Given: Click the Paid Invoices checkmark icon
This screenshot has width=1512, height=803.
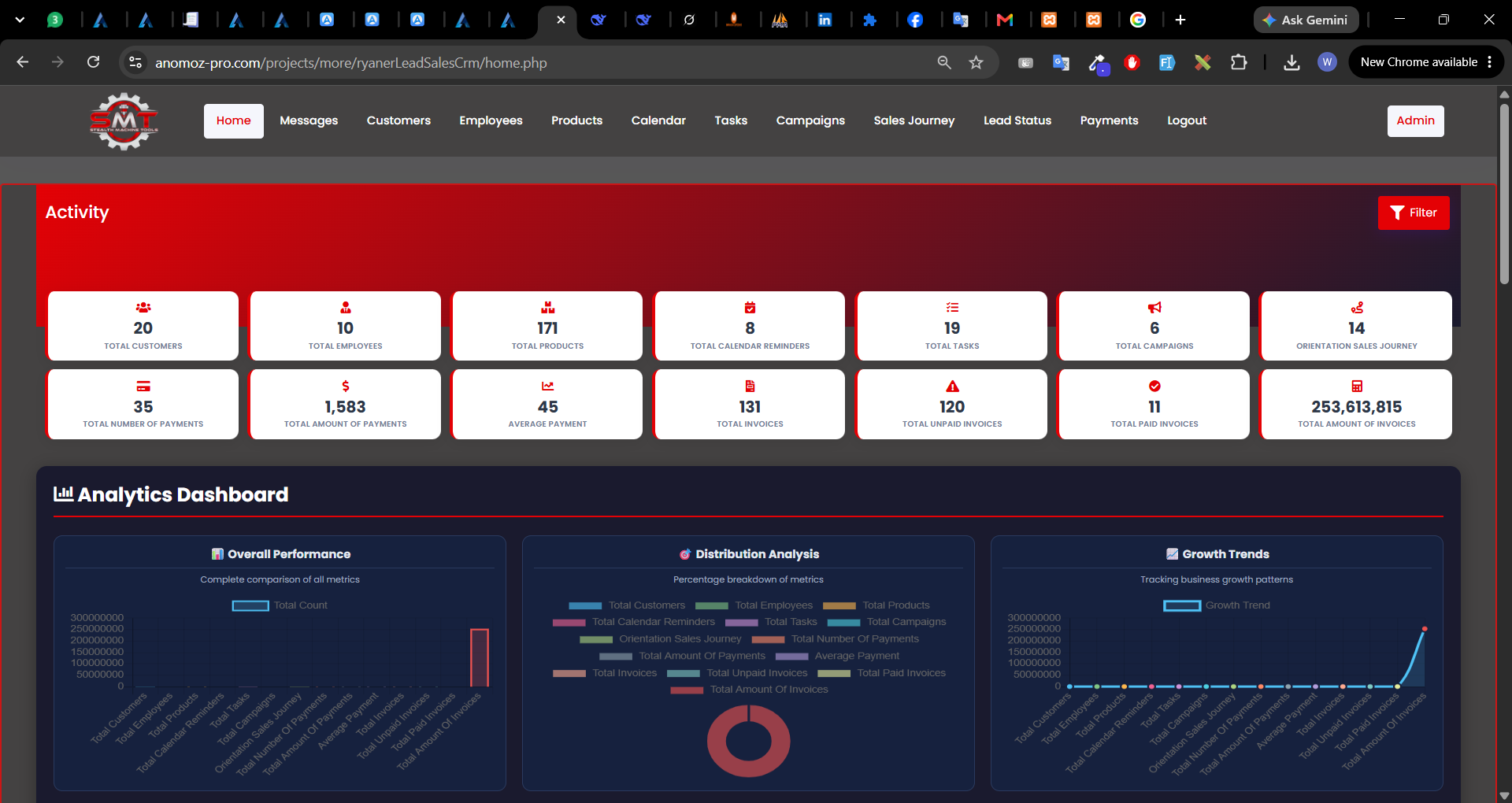Looking at the screenshot, I should tap(1154, 387).
